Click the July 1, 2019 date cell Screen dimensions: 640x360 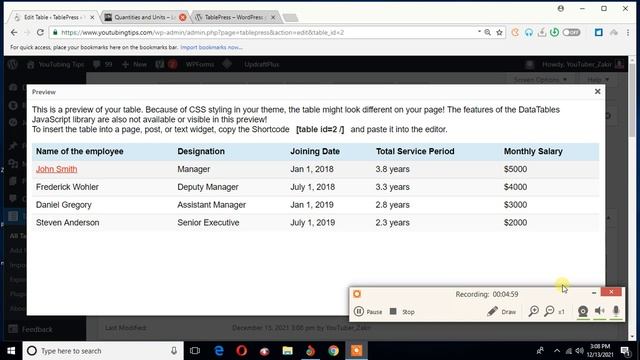pyautogui.click(x=313, y=222)
